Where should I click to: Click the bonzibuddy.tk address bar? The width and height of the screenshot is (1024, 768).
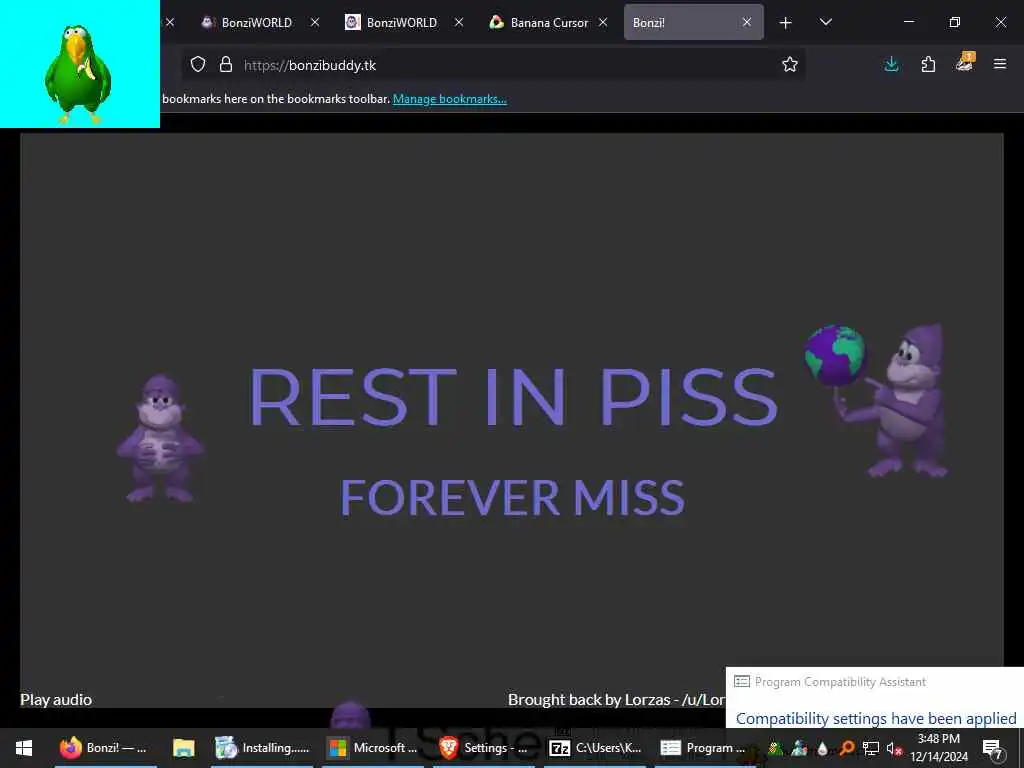tap(494, 64)
